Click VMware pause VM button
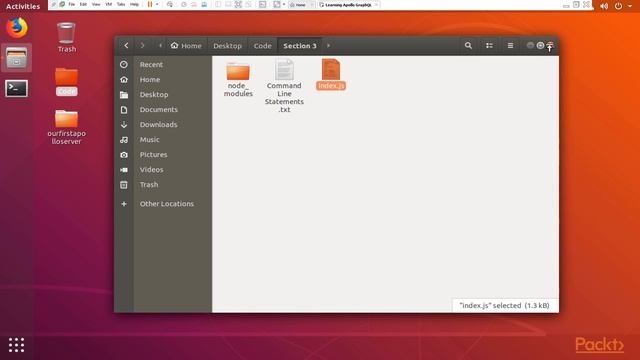The height and width of the screenshot is (360, 640). (150, 4)
